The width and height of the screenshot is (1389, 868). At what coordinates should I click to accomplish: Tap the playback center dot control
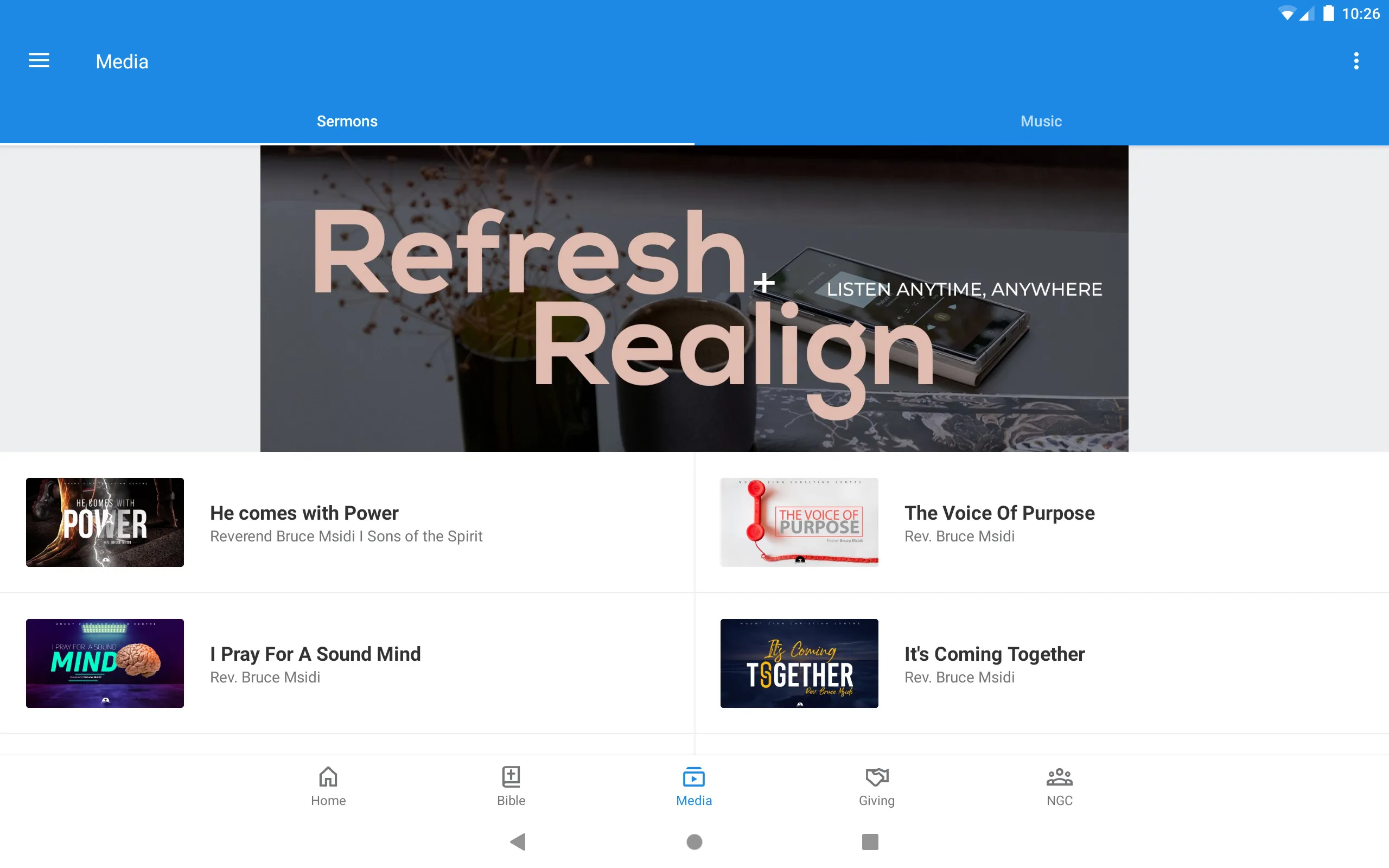tap(694, 841)
